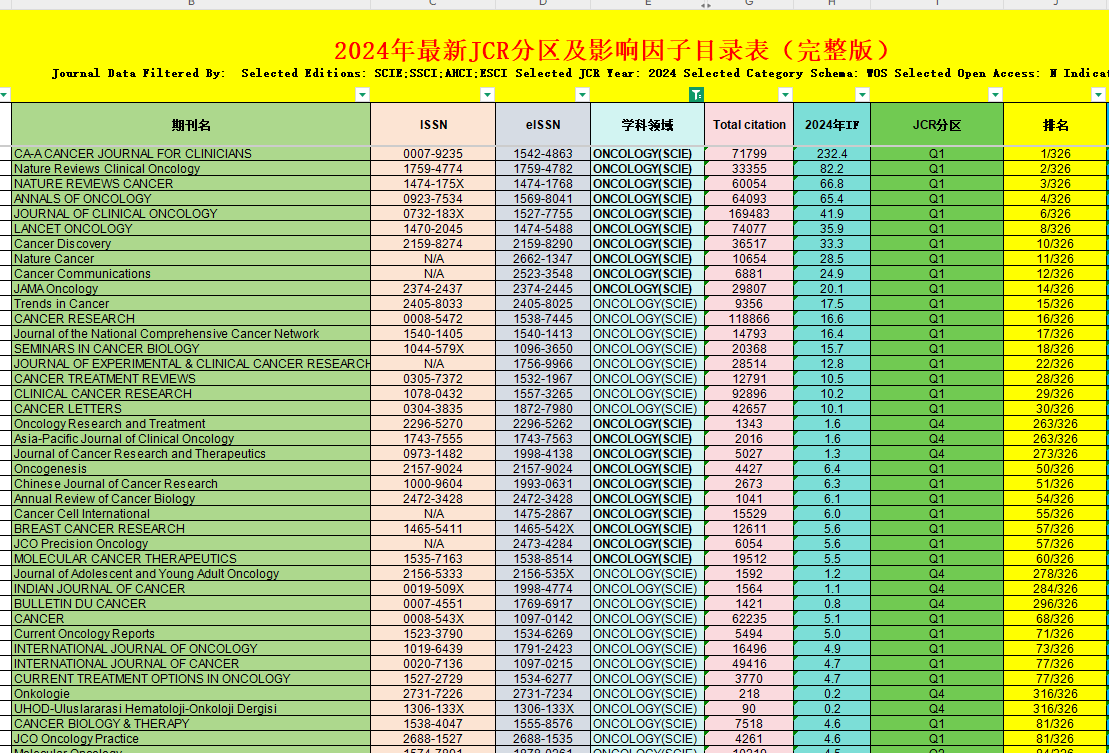Select the JAMA Oncology journal cell
1109x753 pixels.
point(191,288)
